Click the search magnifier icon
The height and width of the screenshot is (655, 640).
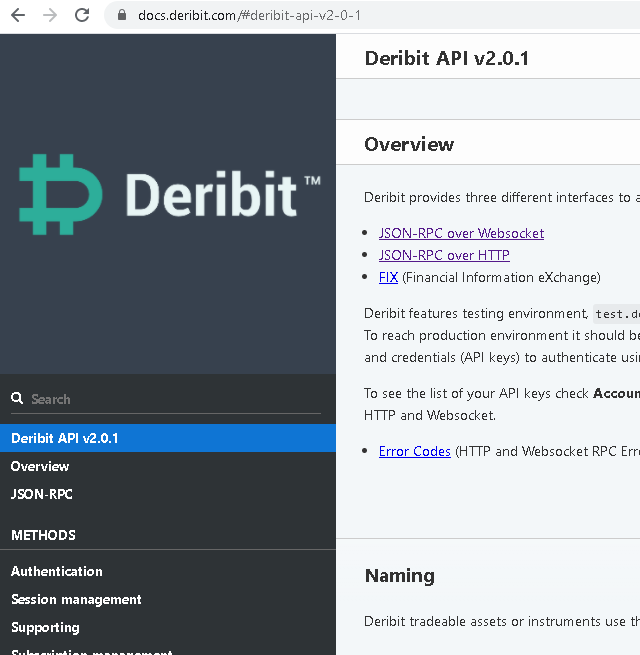point(17,398)
